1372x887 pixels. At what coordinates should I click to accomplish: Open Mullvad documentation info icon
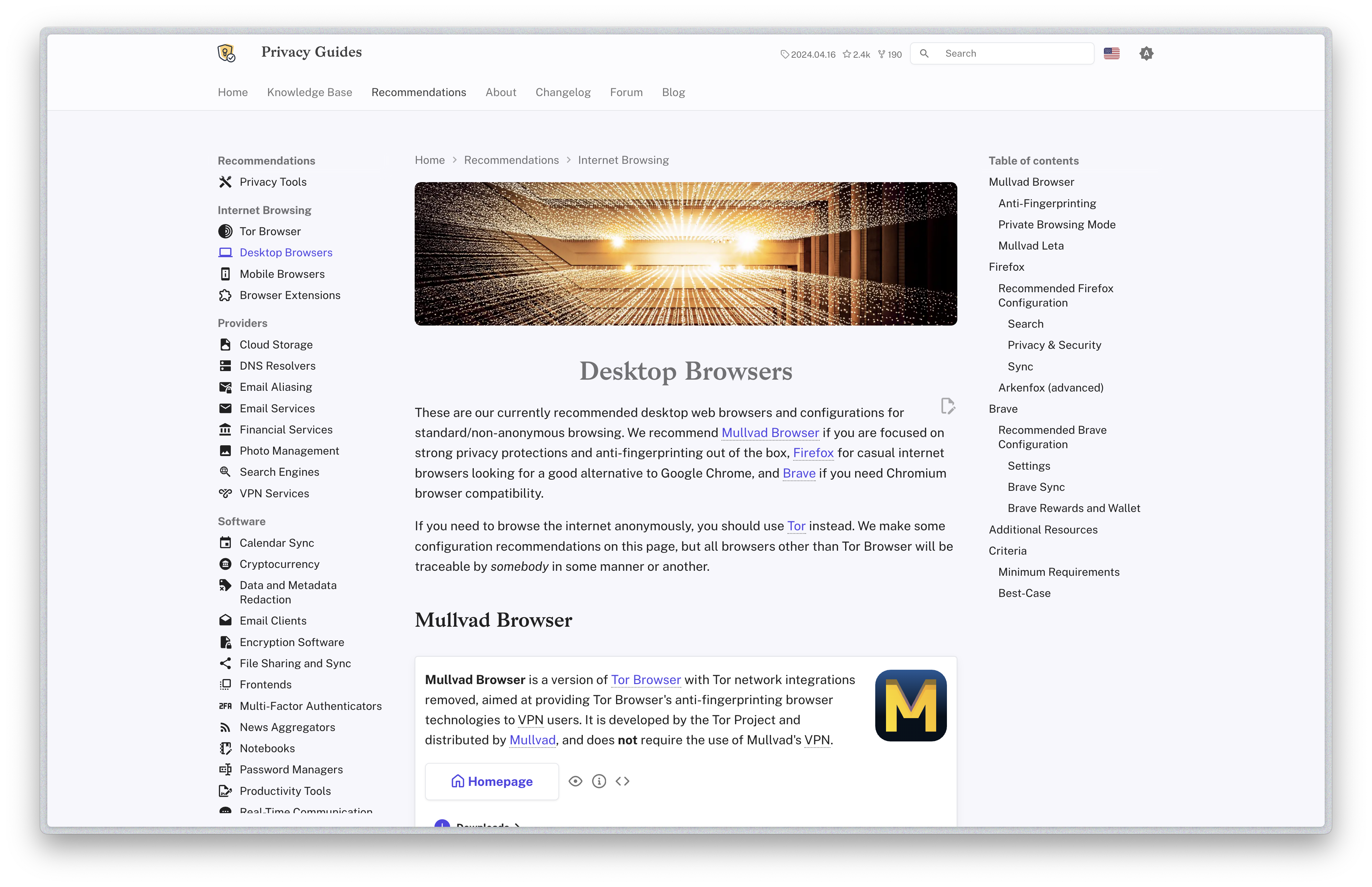599,782
